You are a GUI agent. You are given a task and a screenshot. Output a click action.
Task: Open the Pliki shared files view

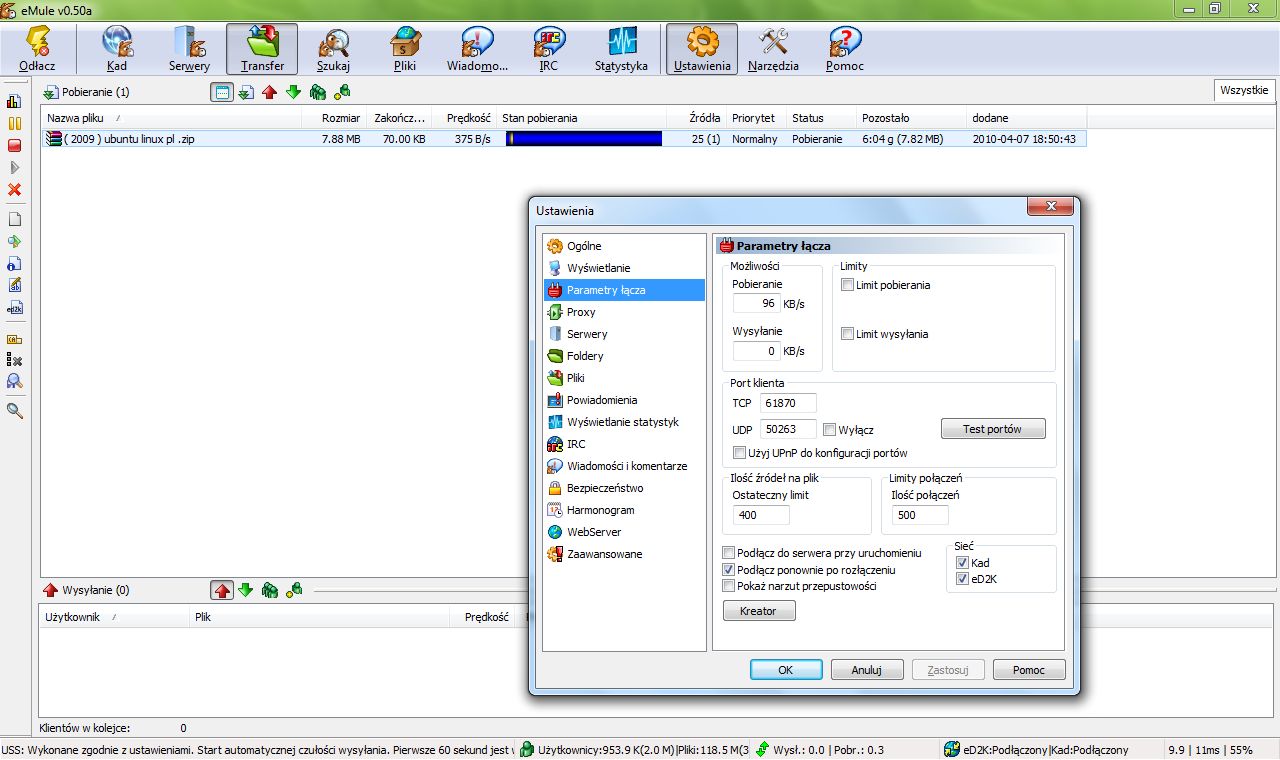pos(405,49)
